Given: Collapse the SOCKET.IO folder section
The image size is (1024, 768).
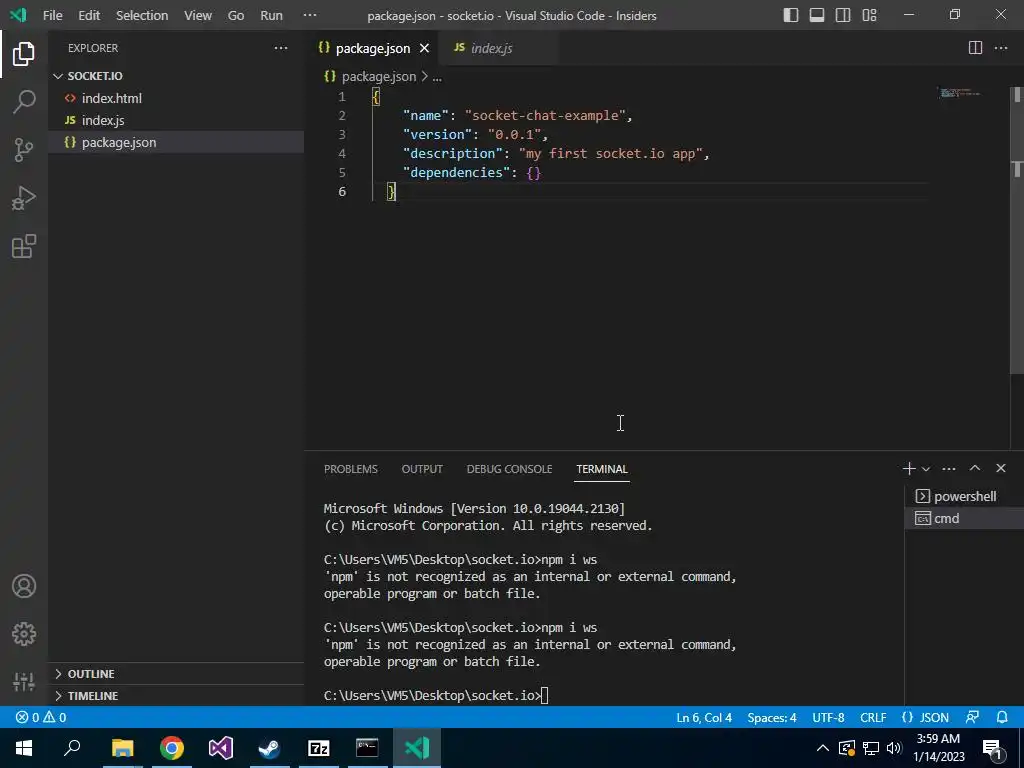Looking at the screenshot, I should [176, 76].
